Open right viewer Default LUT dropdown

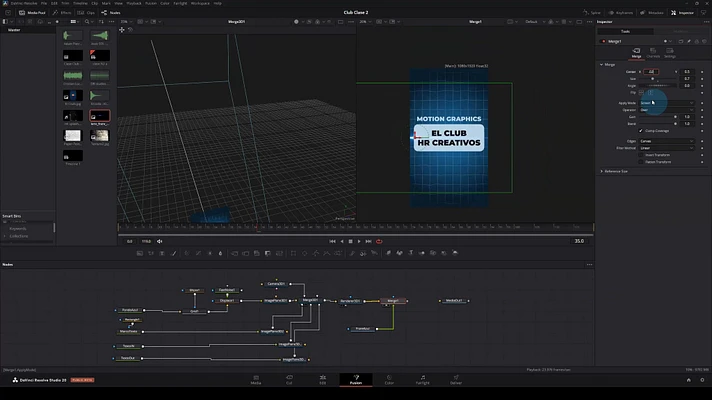pyautogui.click(x=534, y=21)
